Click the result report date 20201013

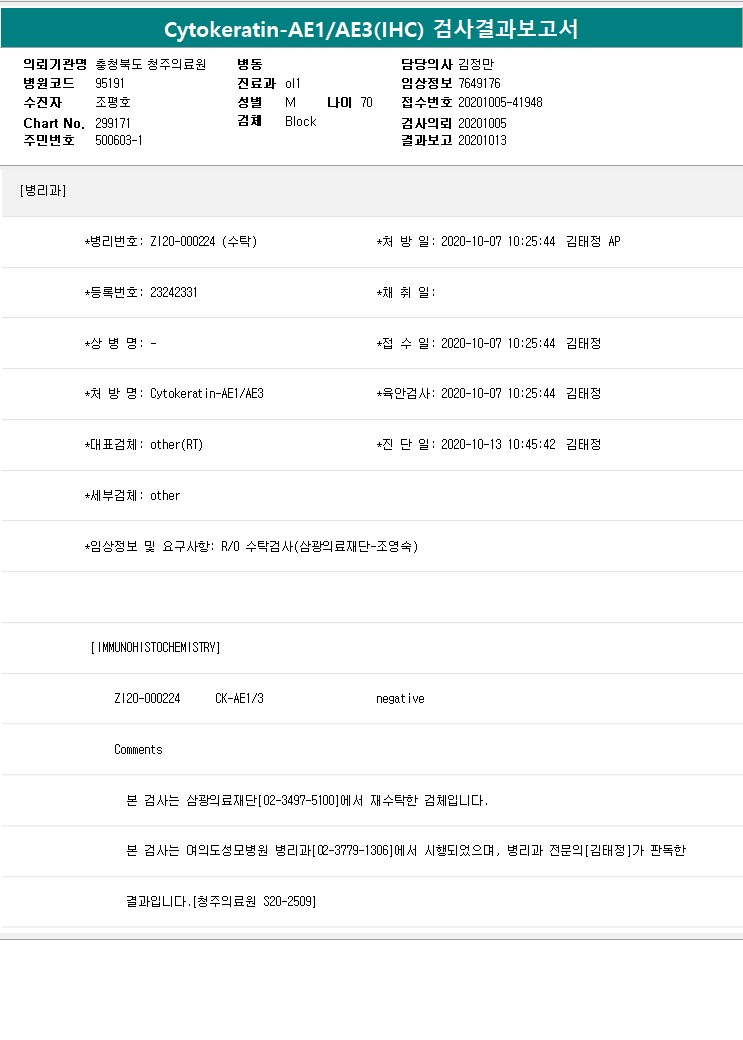(482, 140)
